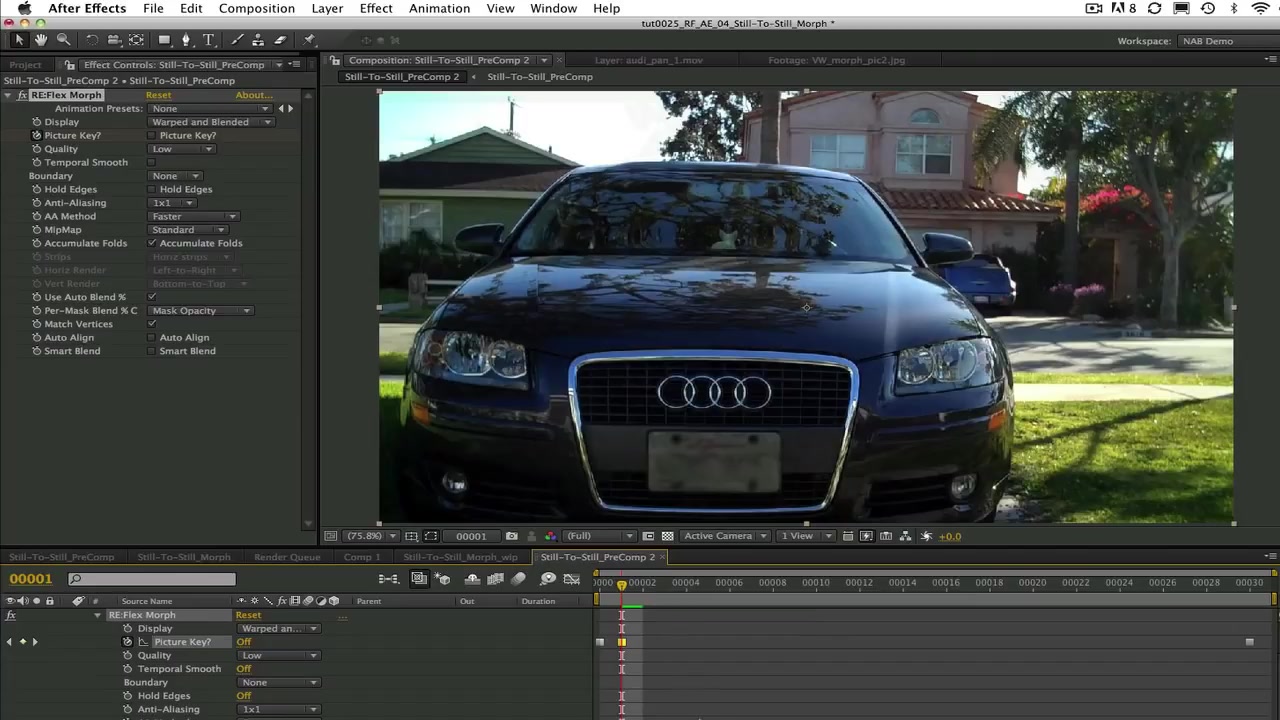The height and width of the screenshot is (720, 1280).
Task: Toggle the Picture Key? stopwatch in timeline
Action: click(127, 642)
